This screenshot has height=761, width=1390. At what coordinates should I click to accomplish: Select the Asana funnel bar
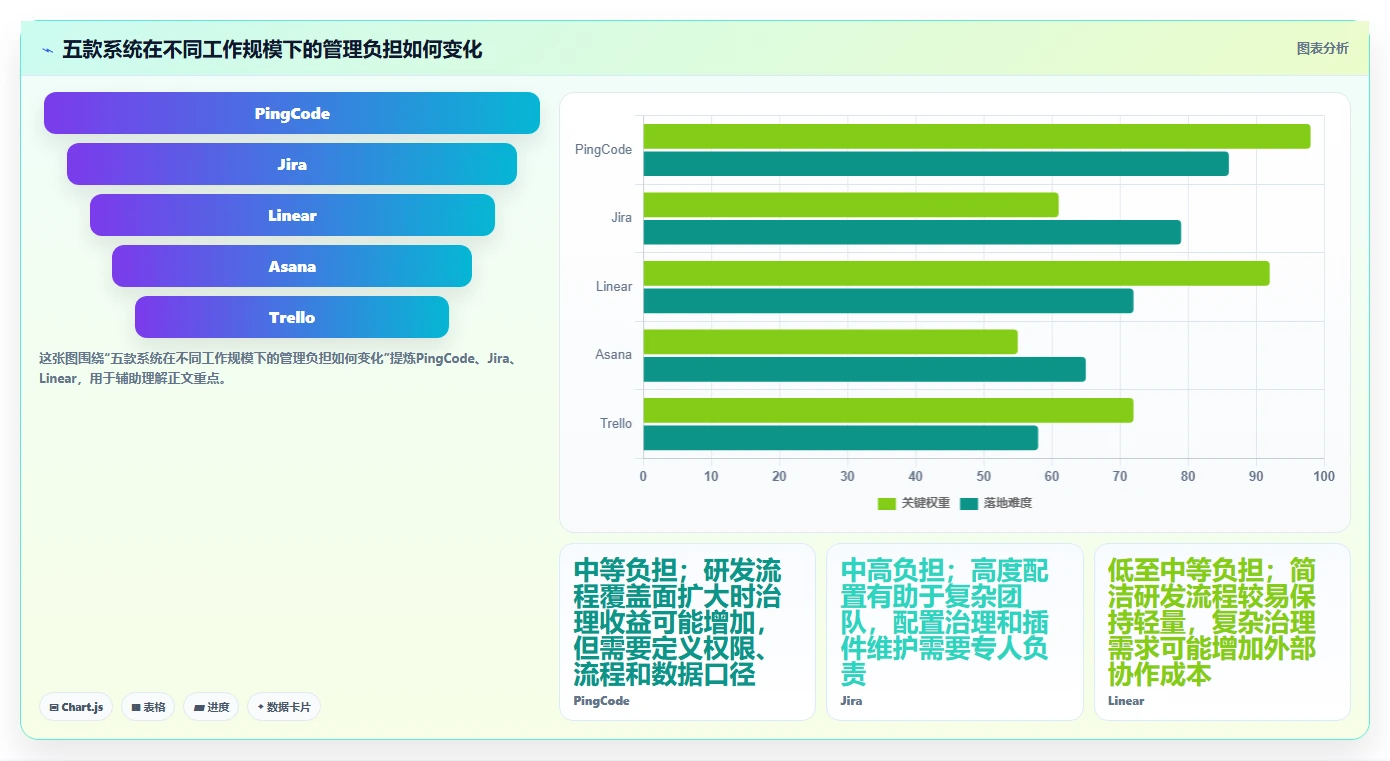click(292, 266)
